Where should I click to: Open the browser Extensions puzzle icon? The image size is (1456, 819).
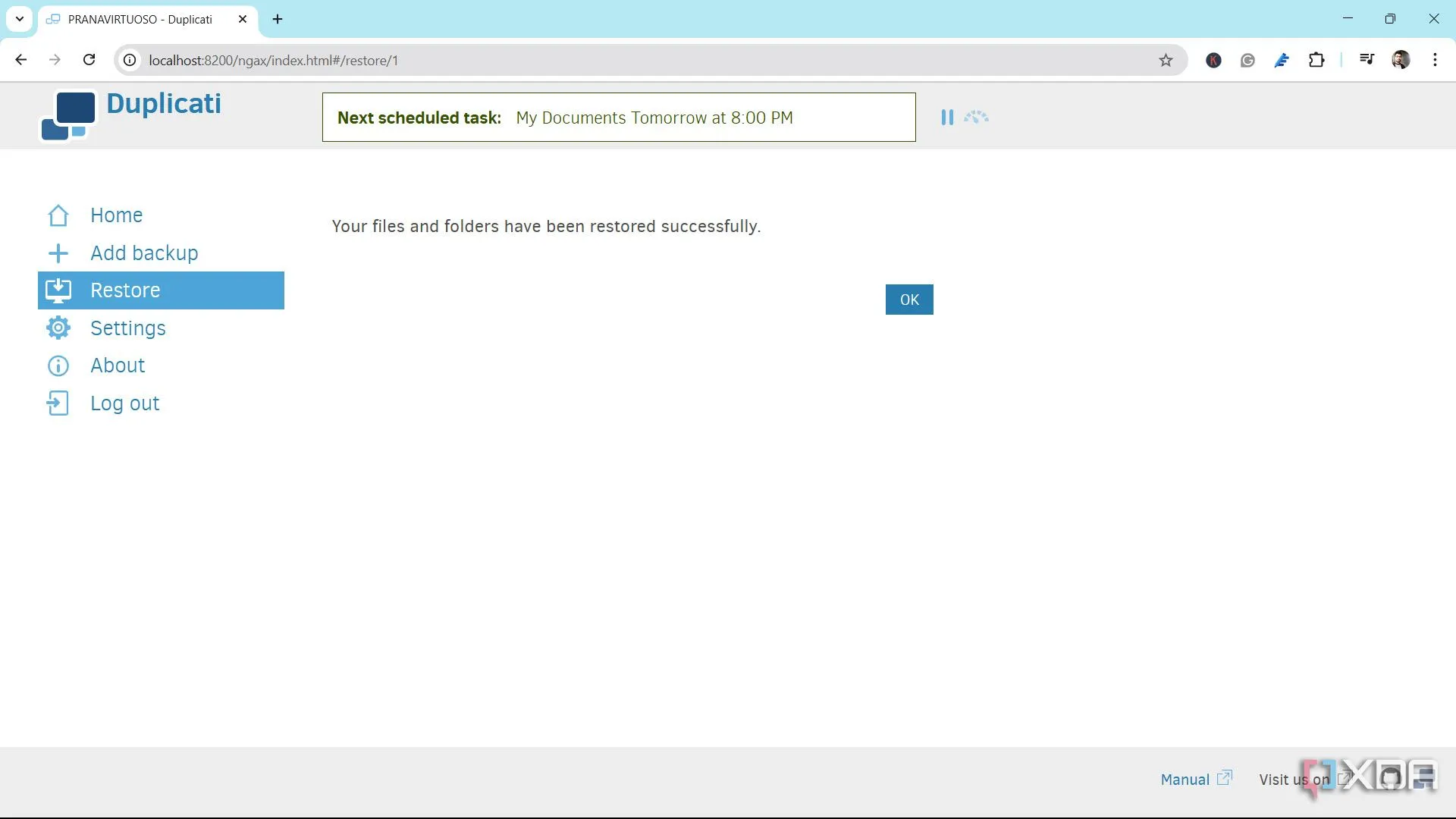(1316, 61)
